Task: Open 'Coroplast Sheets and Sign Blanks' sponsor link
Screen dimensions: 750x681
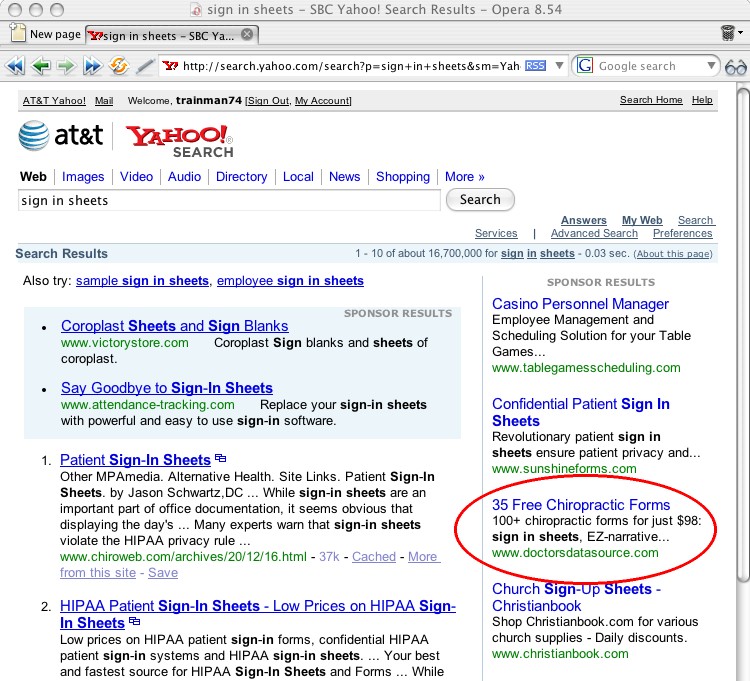Action: (175, 326)
